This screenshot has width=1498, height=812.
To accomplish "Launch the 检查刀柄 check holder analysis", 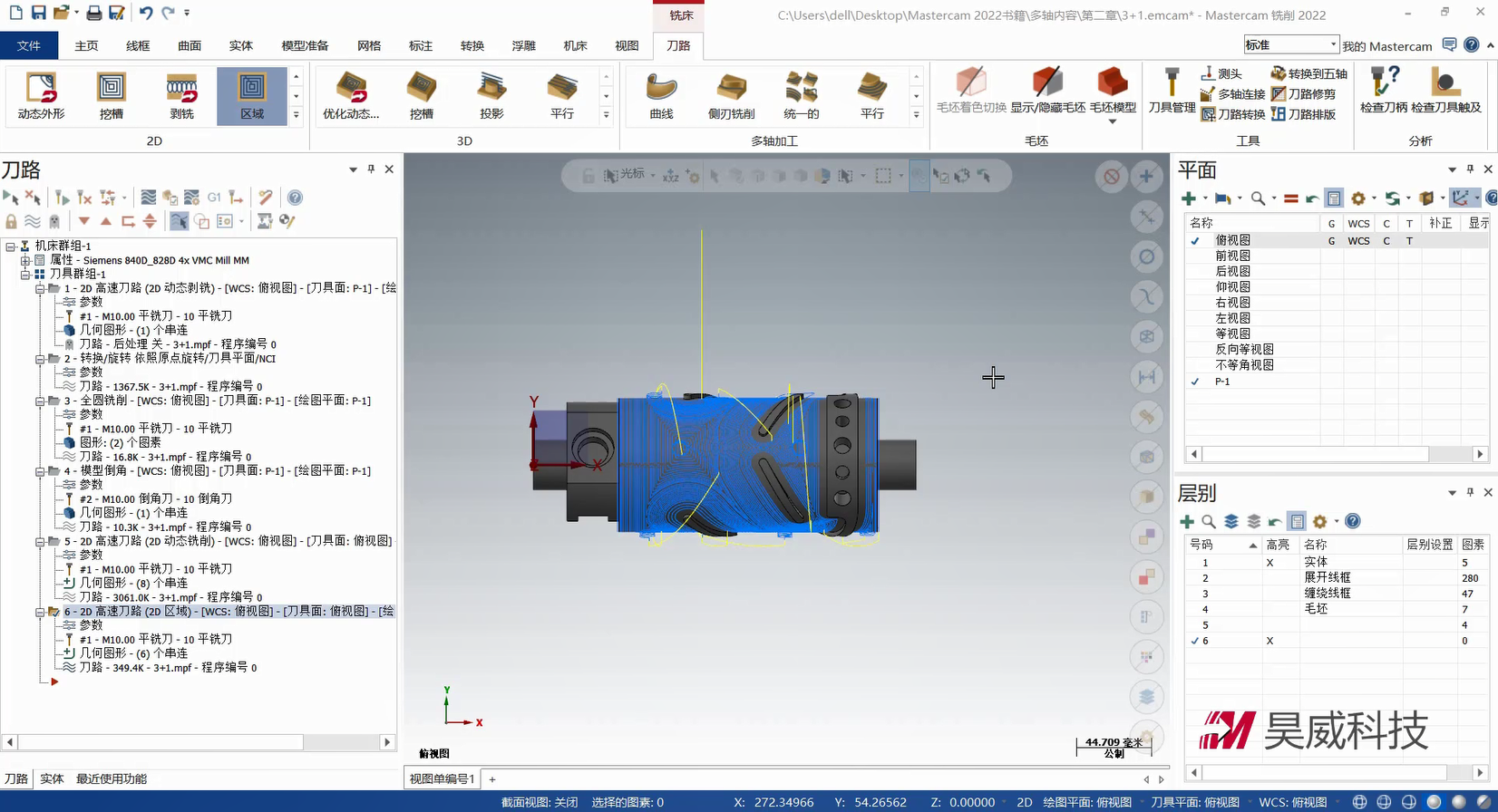I will tap(1384, 91).
